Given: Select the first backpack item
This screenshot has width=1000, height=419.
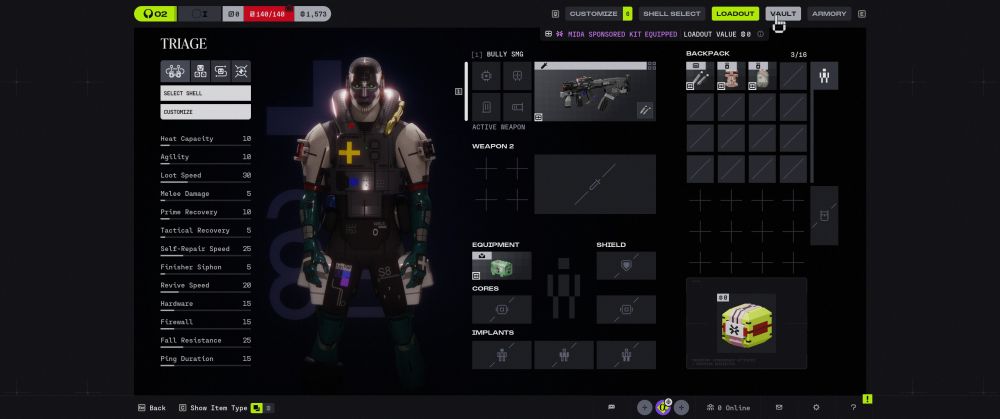Looking at the screenshot, I should click(x=700, y=76).
